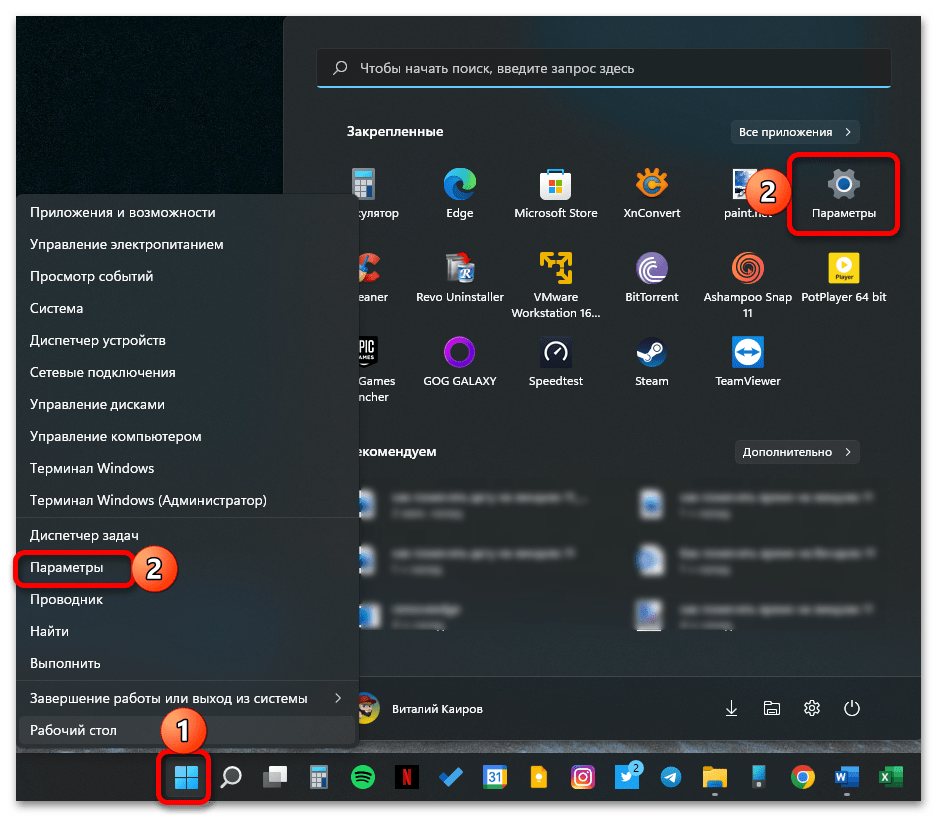
Task: Select Рабочий стол menu entry
Action: [x=187, y=730]
